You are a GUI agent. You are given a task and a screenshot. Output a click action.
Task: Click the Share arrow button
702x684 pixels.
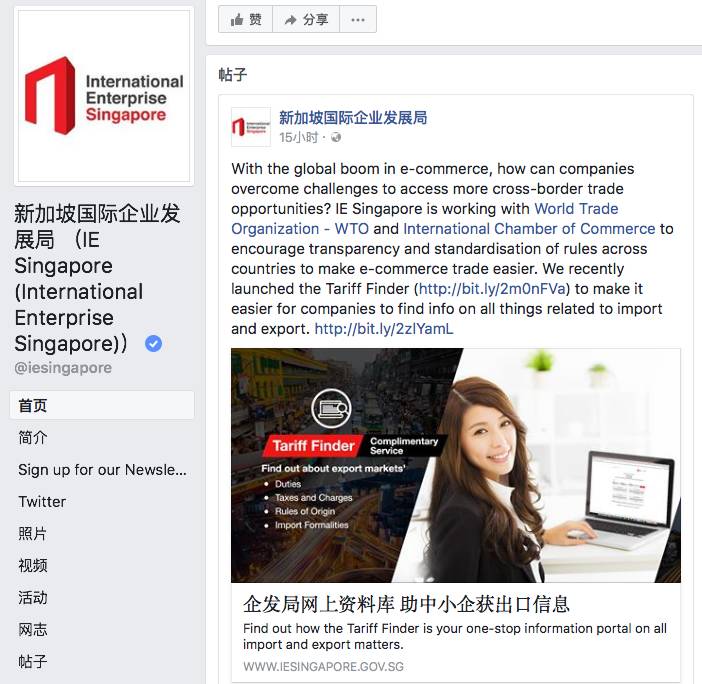click(x=306, y=19)
